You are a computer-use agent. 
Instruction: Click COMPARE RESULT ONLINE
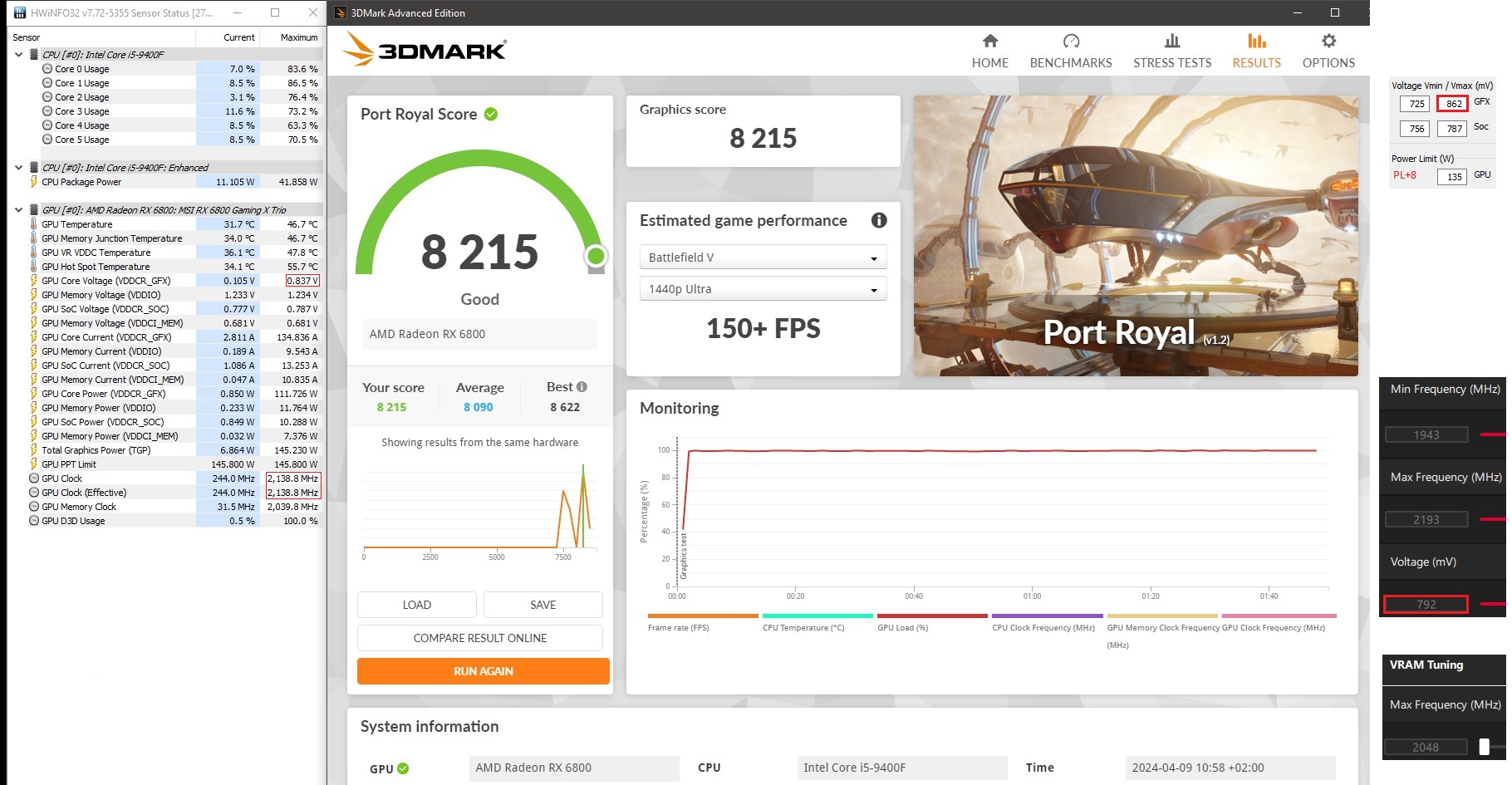pyautogui.click(x=479, y=638)
